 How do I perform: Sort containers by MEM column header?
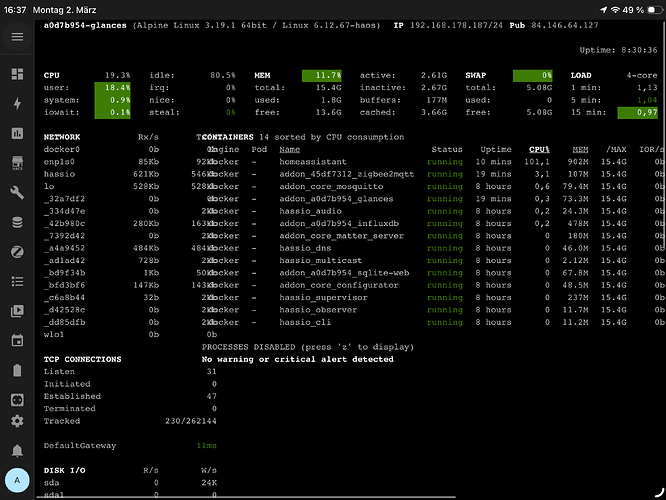579,149
